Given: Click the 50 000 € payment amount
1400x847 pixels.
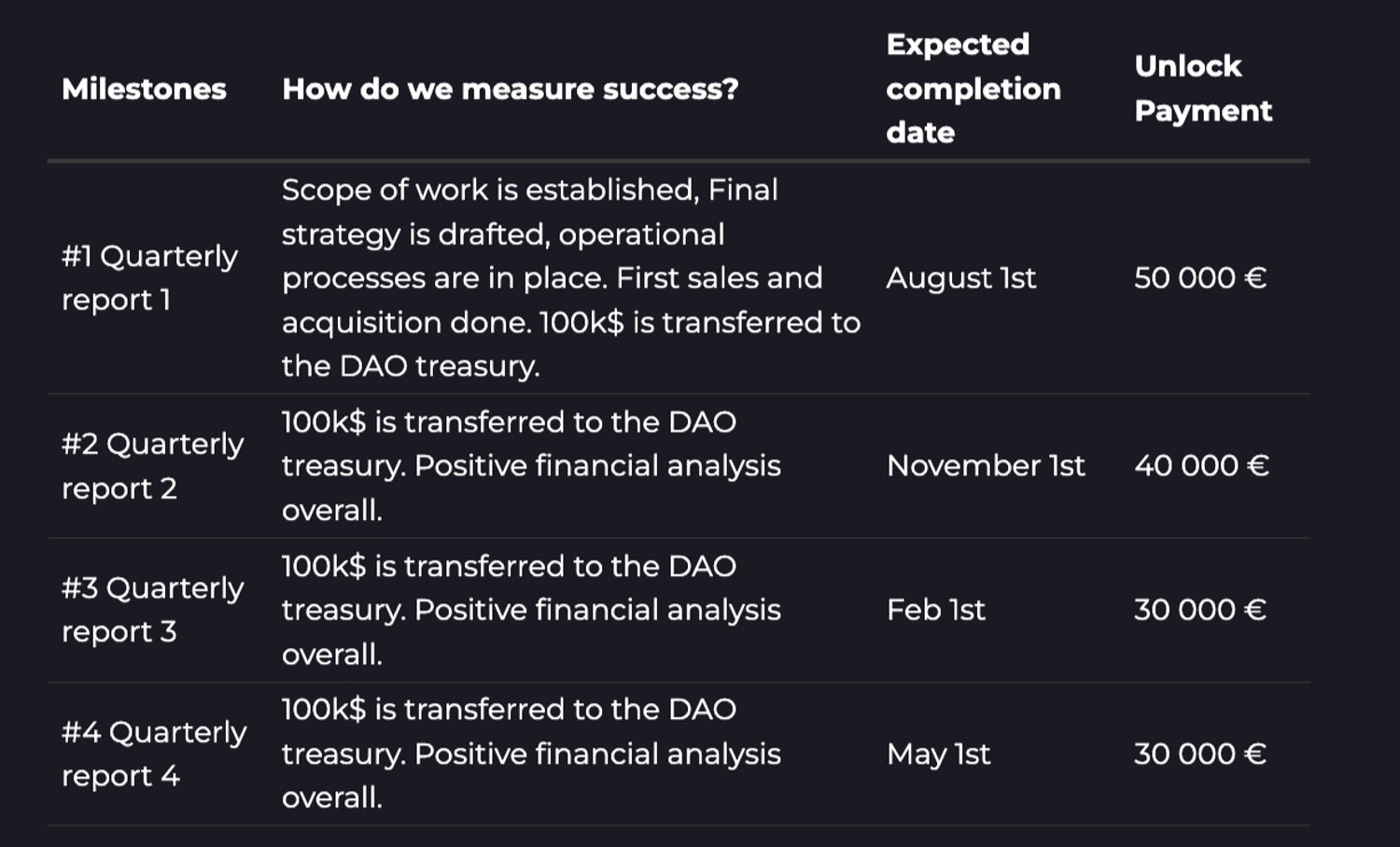Looking at the screenshot, I should click(1200, 277).
